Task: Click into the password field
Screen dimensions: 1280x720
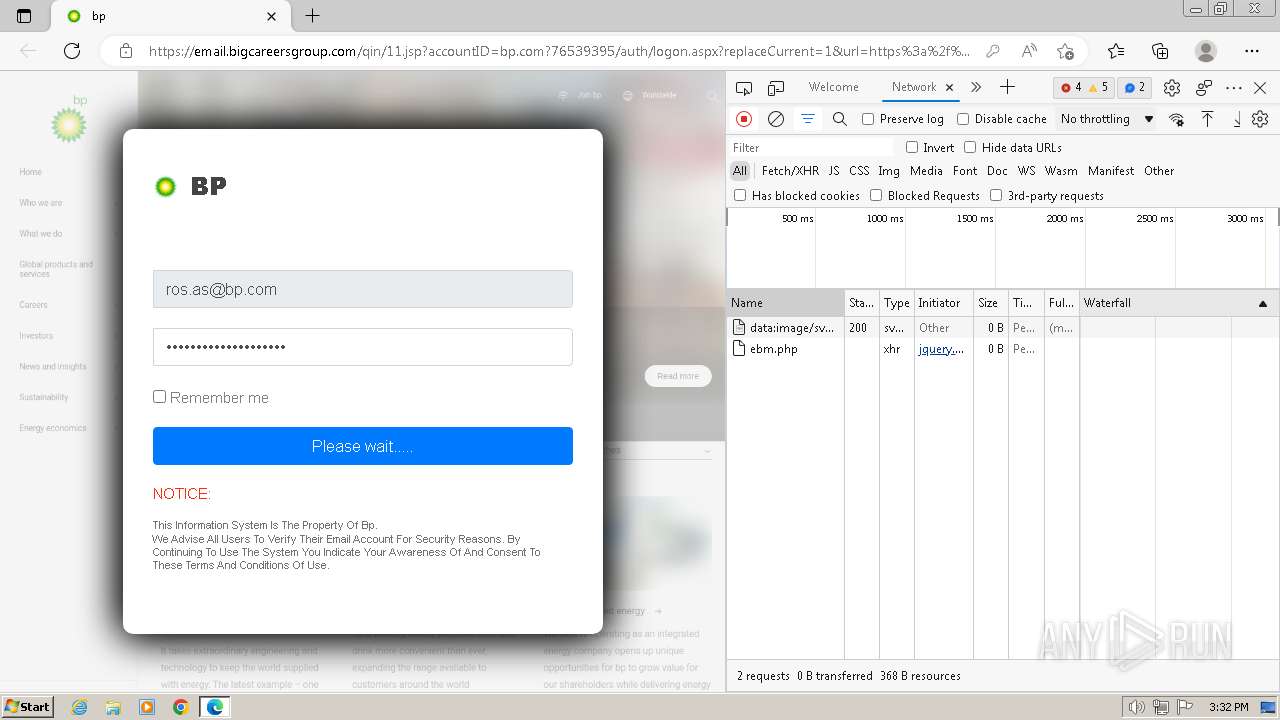Action: click(x=363, y=347)
